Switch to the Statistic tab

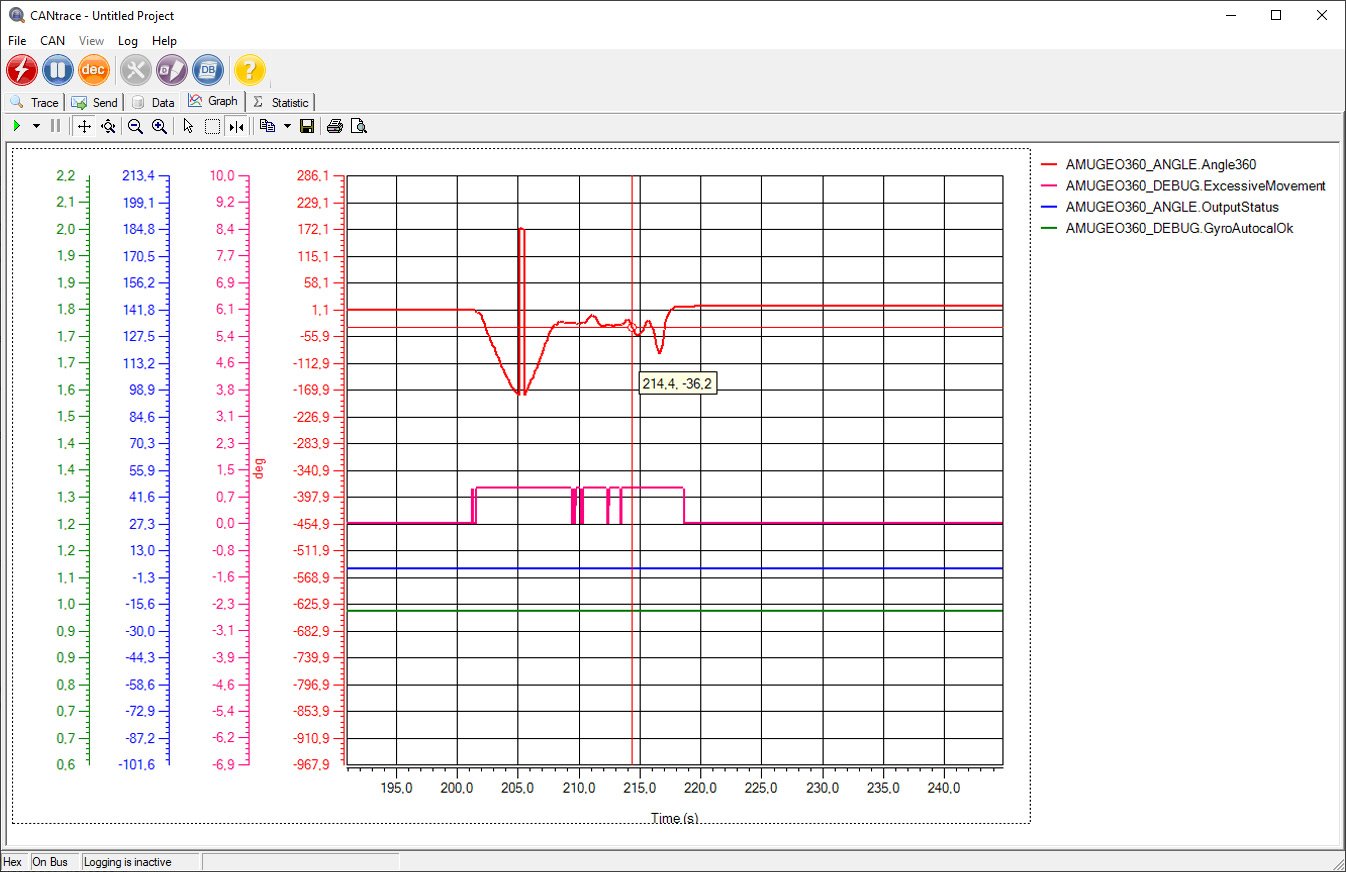tap(280, 102)
